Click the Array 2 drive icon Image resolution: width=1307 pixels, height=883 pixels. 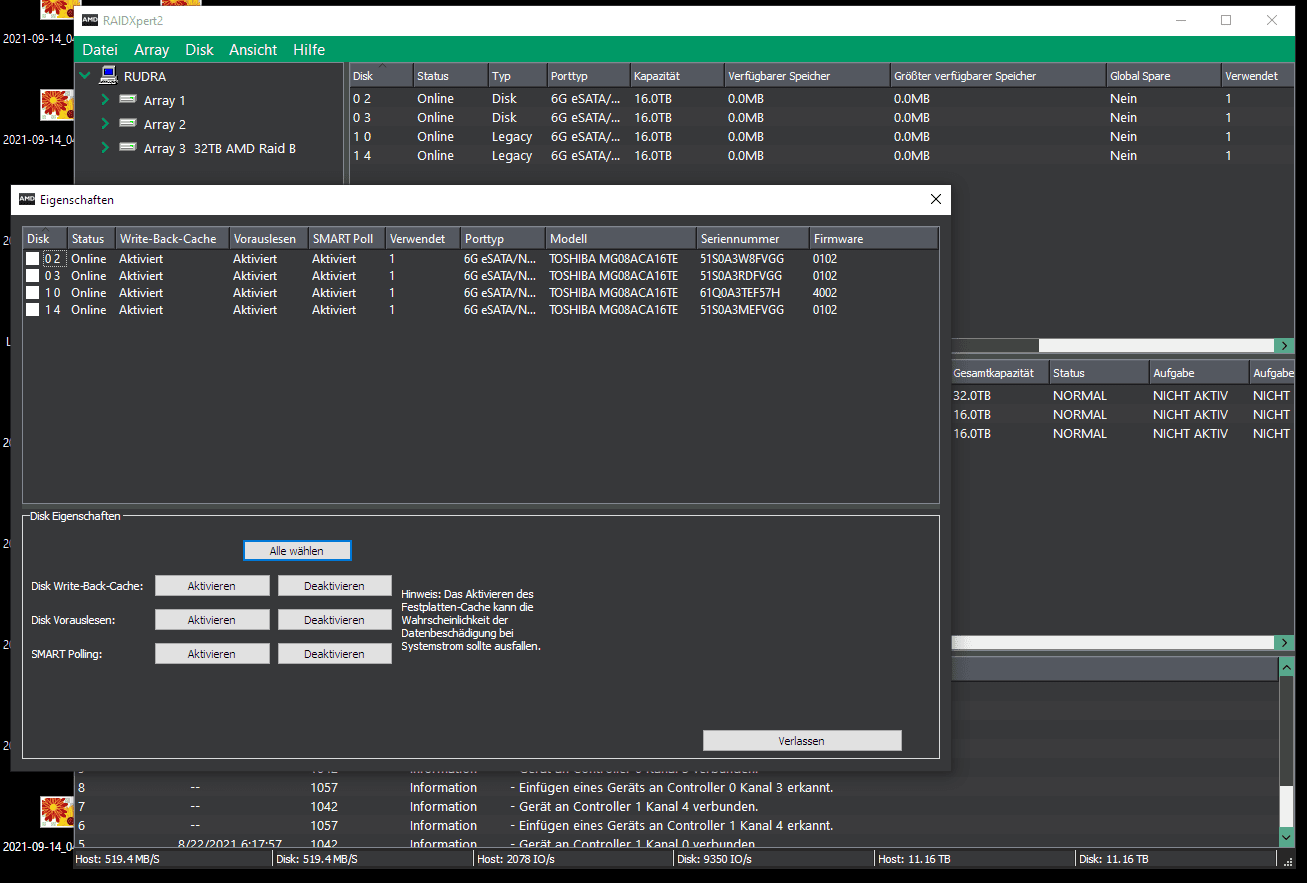[128, 124]
